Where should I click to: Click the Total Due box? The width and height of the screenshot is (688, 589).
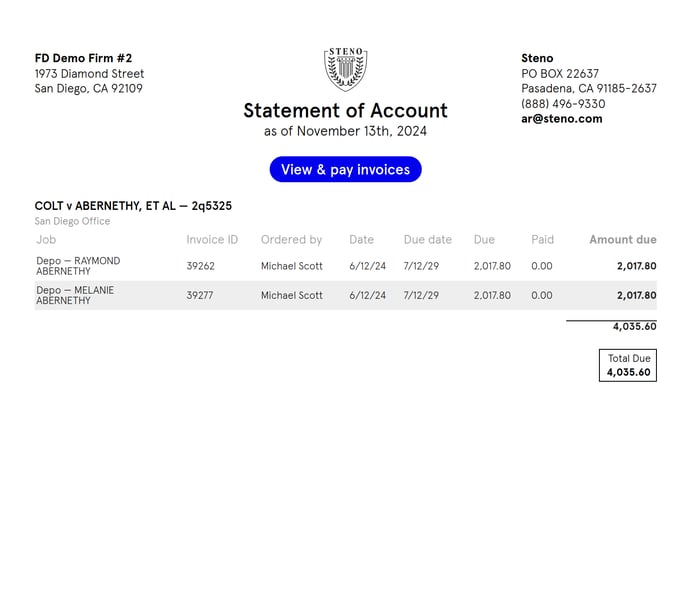point(628,365)
